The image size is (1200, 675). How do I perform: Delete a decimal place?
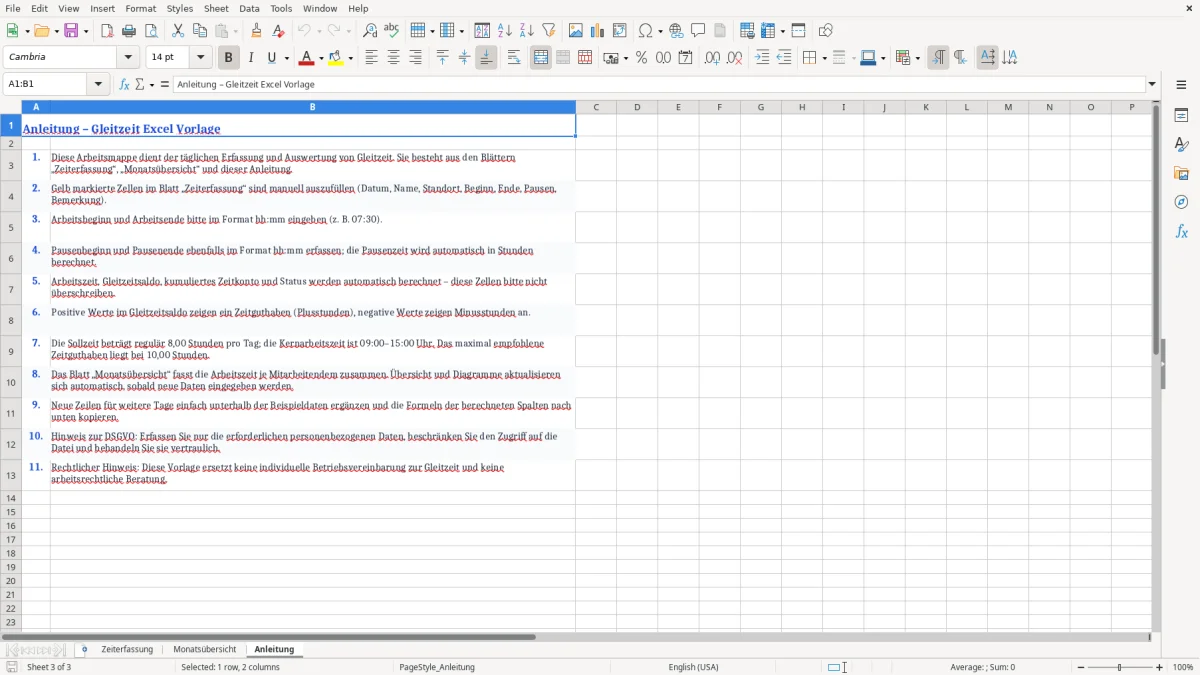point(734,58)
